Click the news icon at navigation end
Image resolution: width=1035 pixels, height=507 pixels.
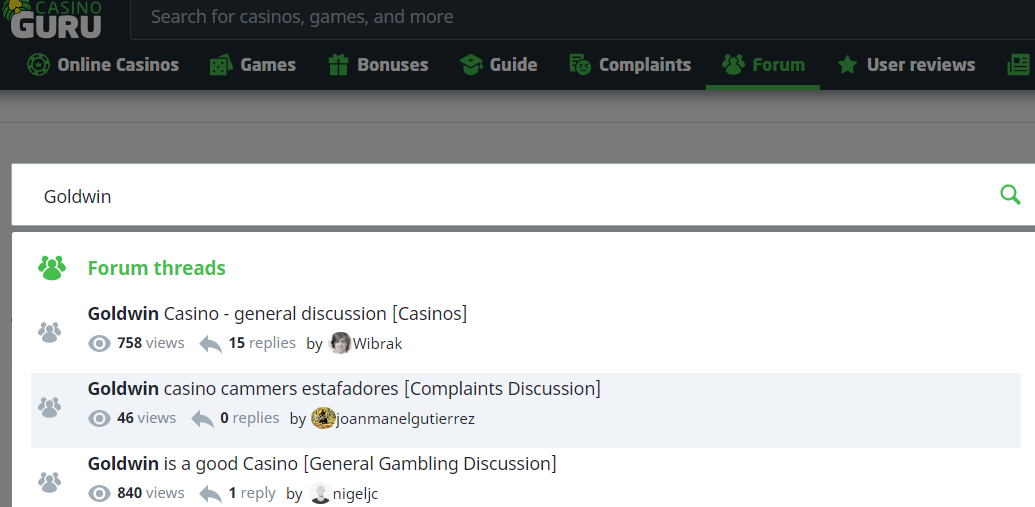click(x=1019, y=65)
